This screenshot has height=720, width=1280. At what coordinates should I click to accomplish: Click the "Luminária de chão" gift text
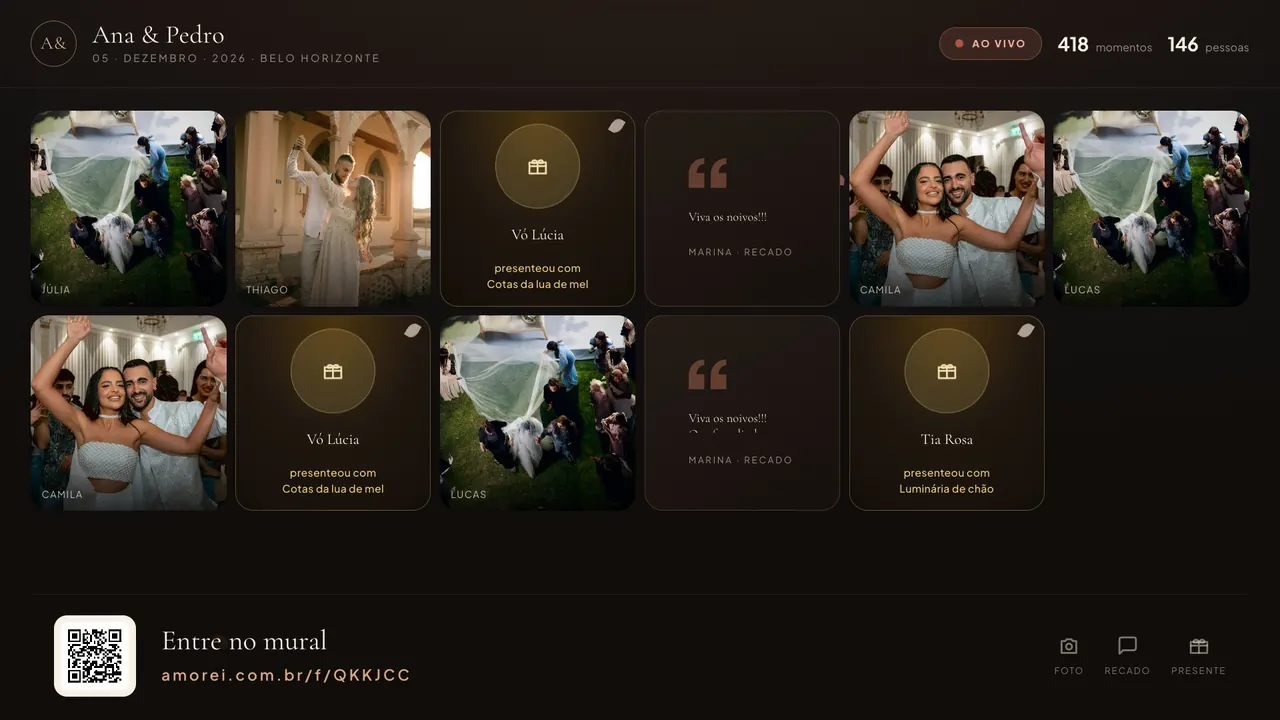pyautogui.click(x=947, y=489)
